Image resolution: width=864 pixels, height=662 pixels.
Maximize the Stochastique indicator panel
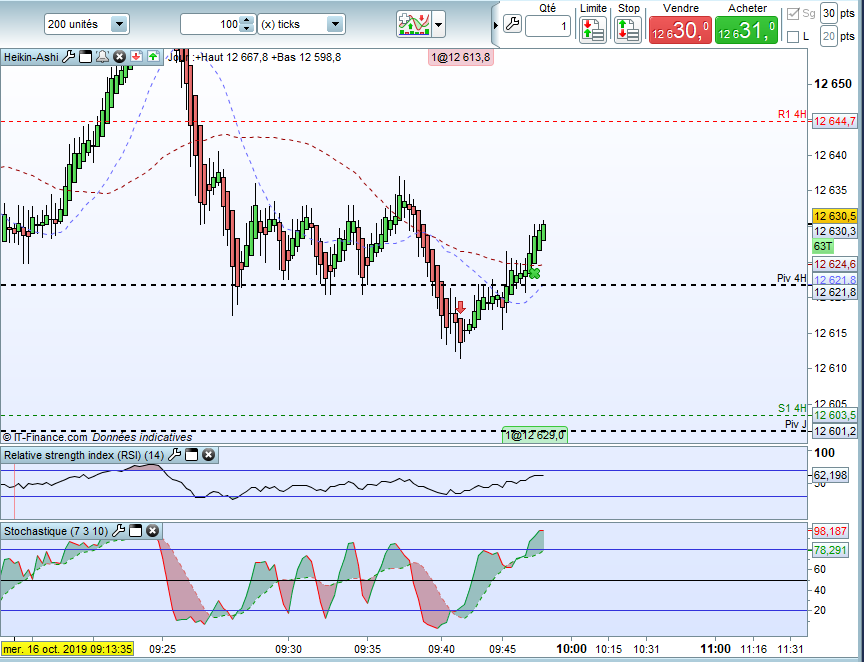(x=136, y=531)
